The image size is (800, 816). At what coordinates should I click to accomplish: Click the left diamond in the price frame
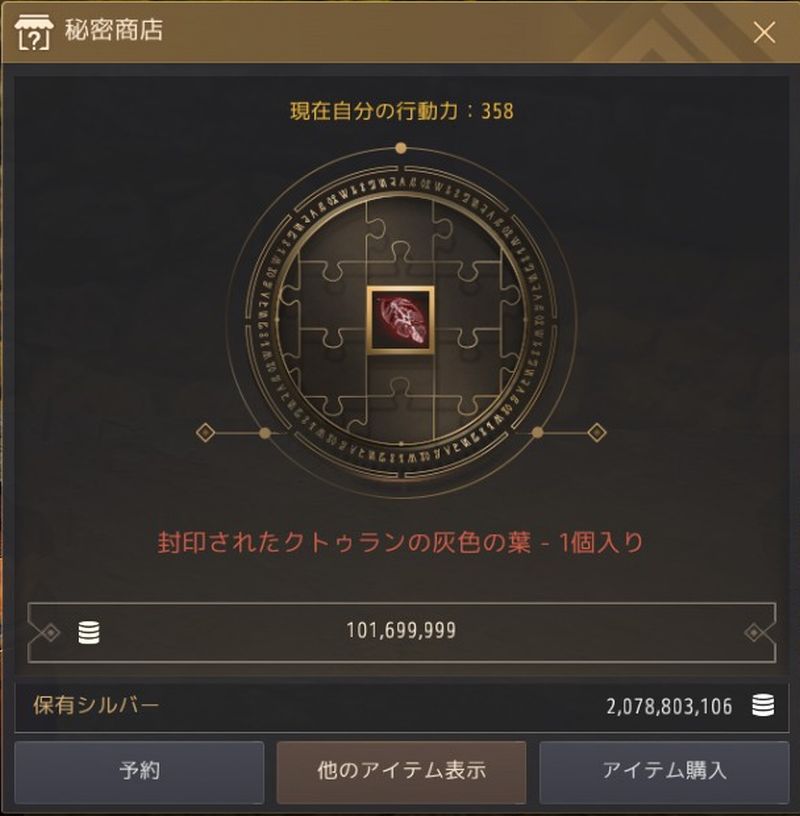click(50, 632)
